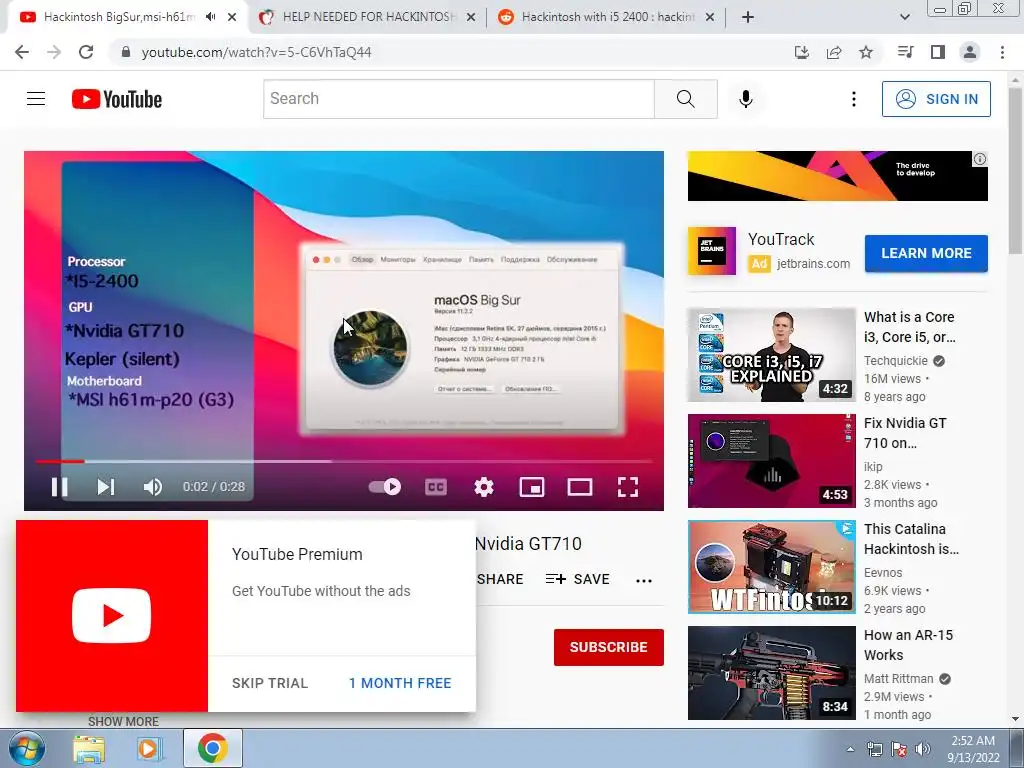The height and width of the screenshot is (768, 1024).
Task: Select the Hackintosh BigSur msi-h61m tab
Action: (118, 17)
